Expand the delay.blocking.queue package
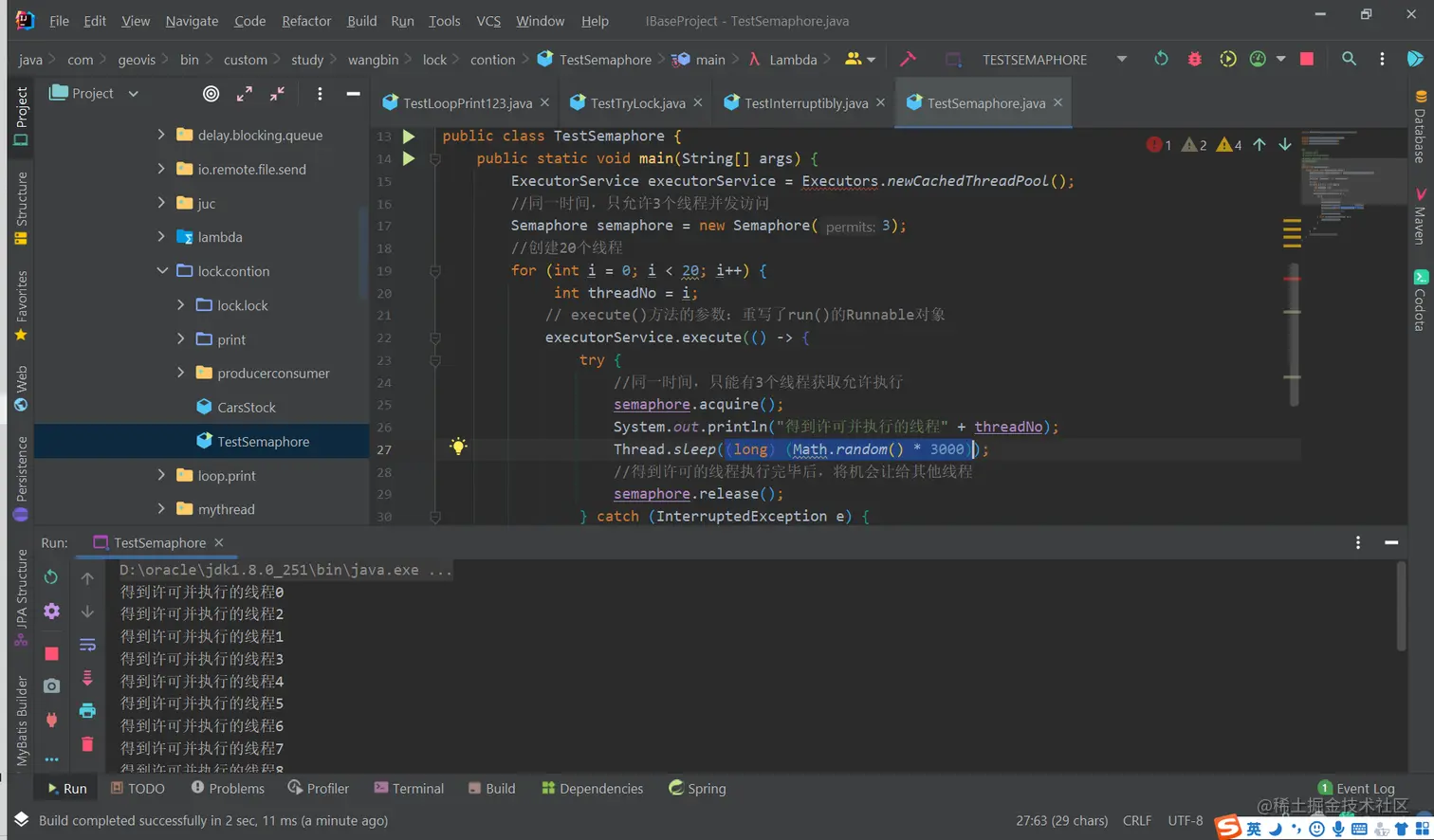This screenshot has height=840, width=1434. click(161, 135)
